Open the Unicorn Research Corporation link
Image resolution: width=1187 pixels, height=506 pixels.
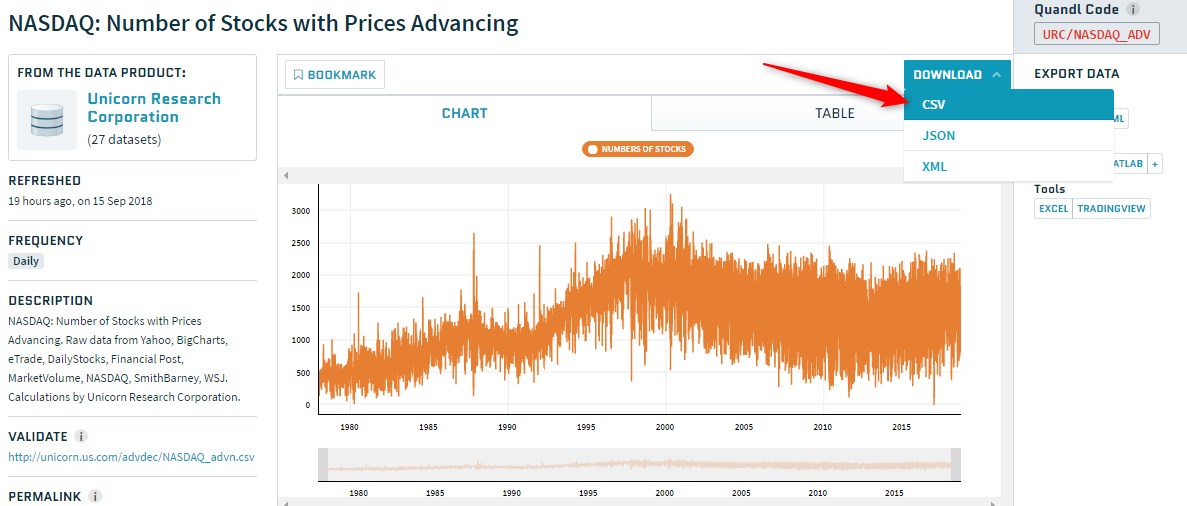point(154,107)
